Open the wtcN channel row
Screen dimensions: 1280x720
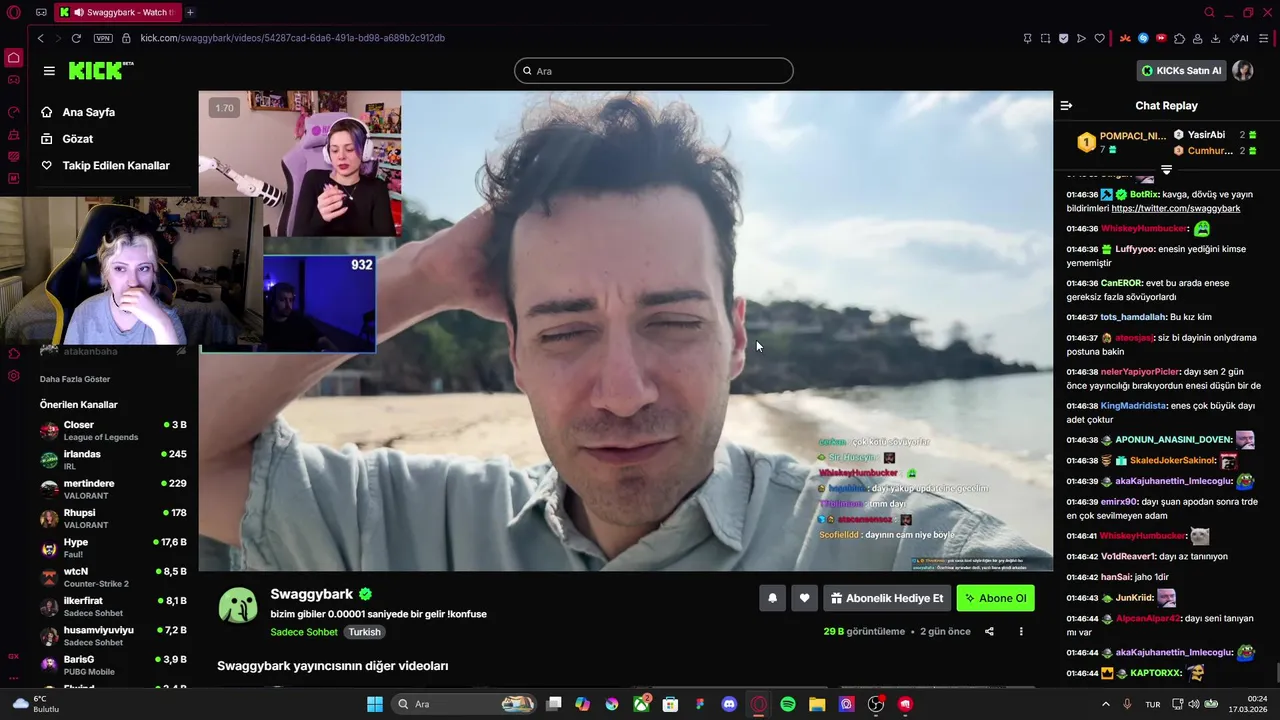click(113, 577)
